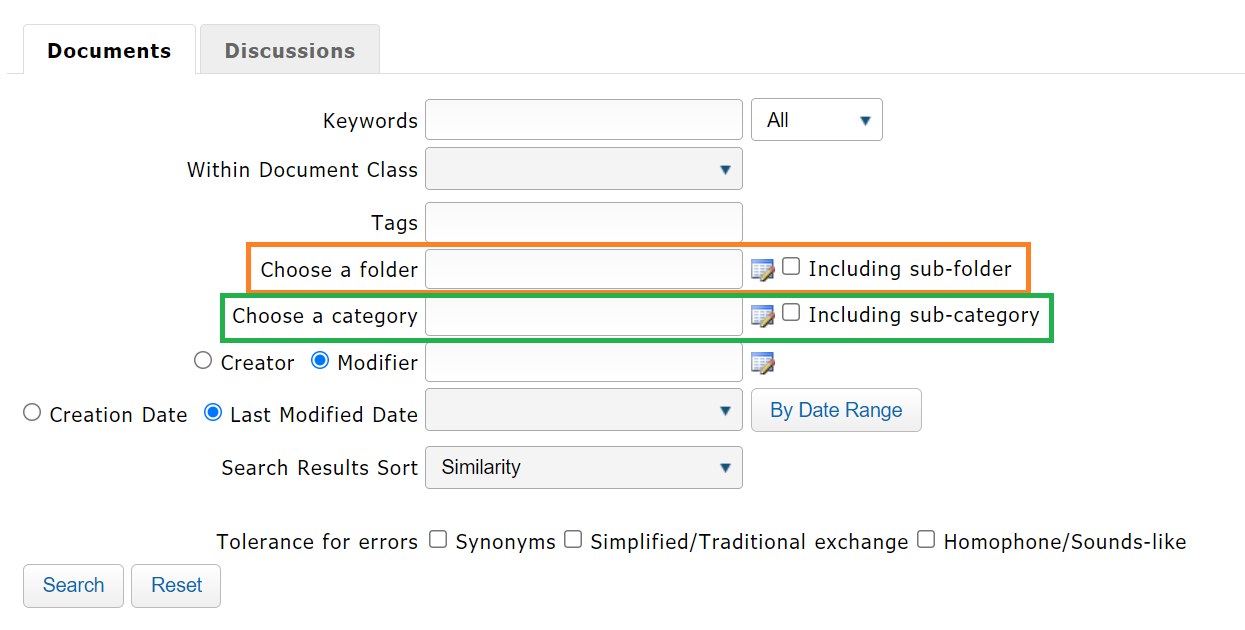Click the folder picker icon beside Choose a folder

tap(763, 269)
